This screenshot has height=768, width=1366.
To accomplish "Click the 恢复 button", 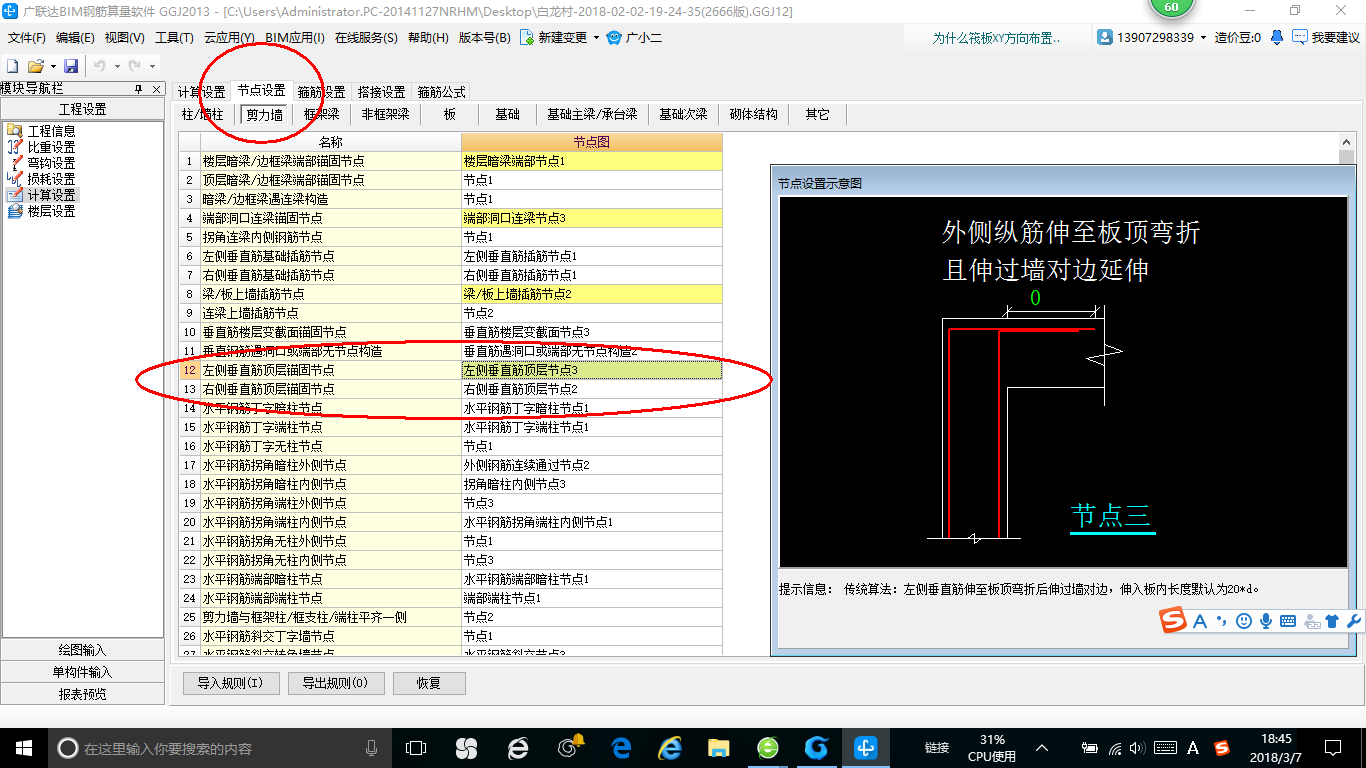I will [x=429, y=683].
